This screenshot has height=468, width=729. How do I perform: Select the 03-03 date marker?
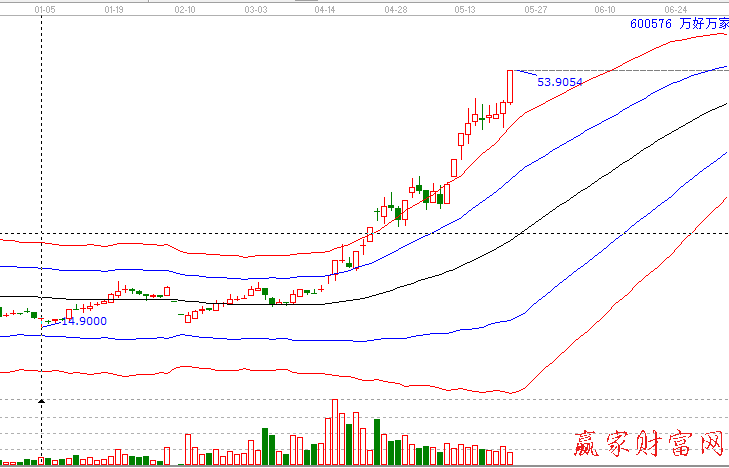pyautogui.click(x=255, y=8)
